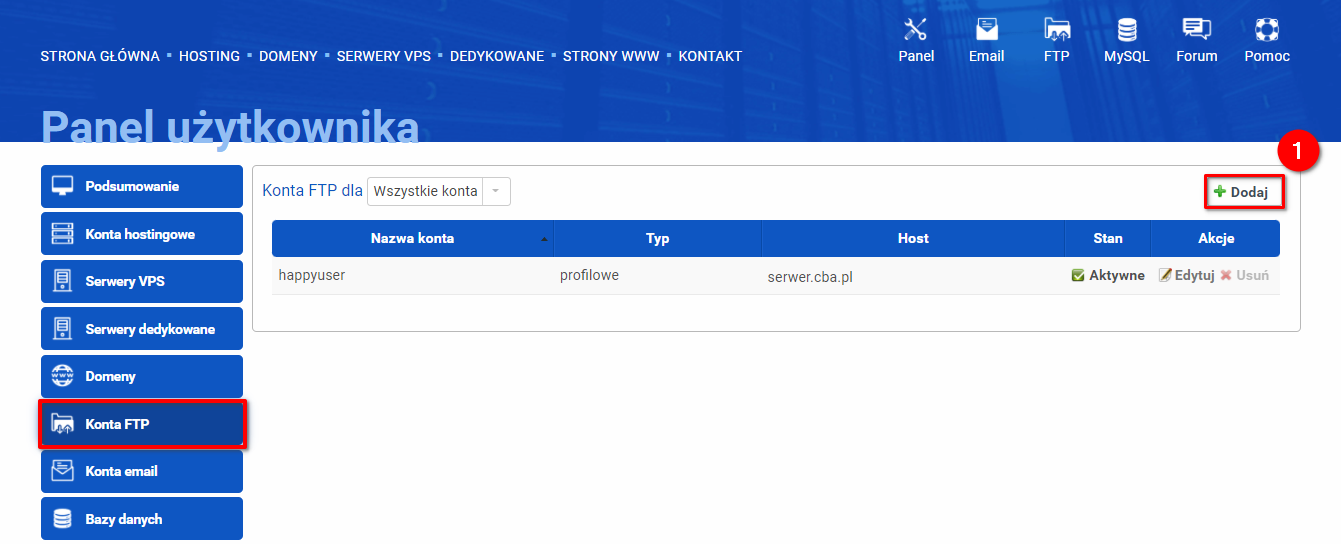
Task: Open the Serwery dedykowane sidebar button
Action: (x=142, y=329)
